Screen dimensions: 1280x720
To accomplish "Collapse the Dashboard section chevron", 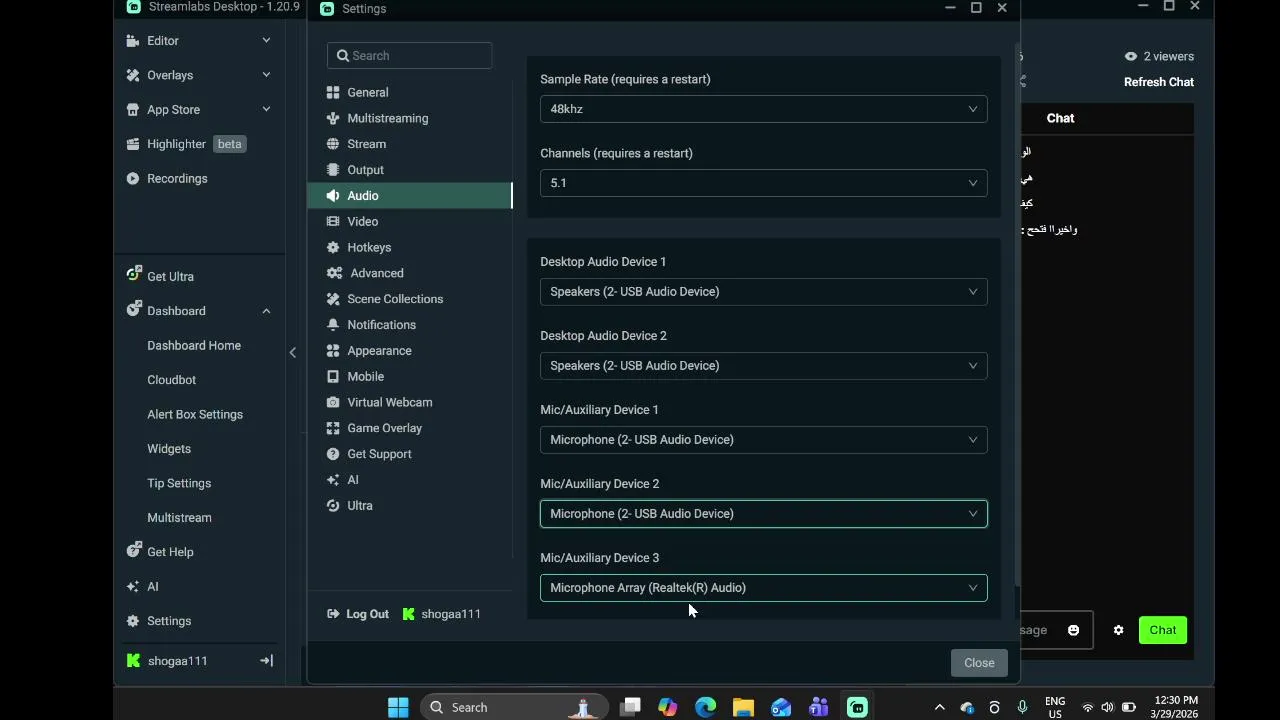I will point(266,311).
